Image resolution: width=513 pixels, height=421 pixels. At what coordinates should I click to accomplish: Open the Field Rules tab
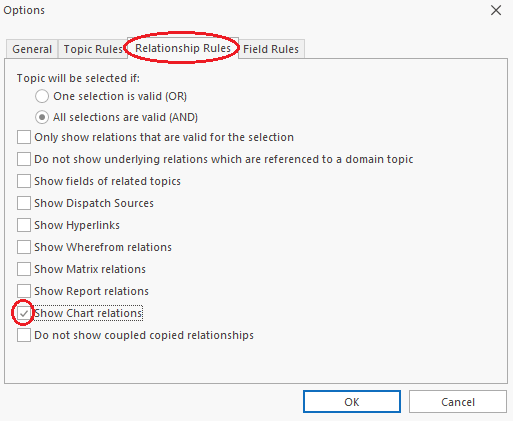pos(271,49)
